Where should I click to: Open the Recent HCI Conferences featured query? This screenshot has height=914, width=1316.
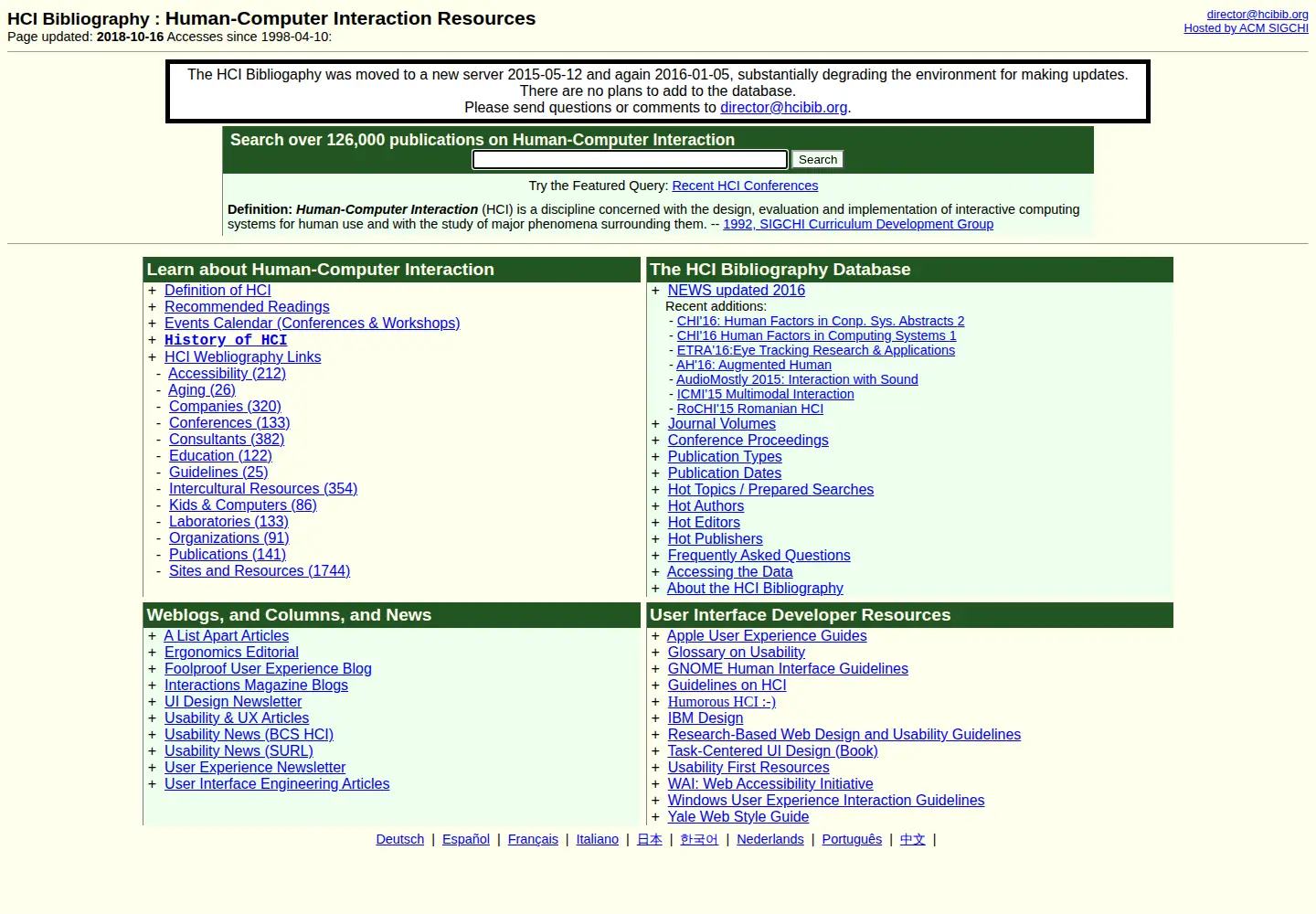[x=745, y=186]
